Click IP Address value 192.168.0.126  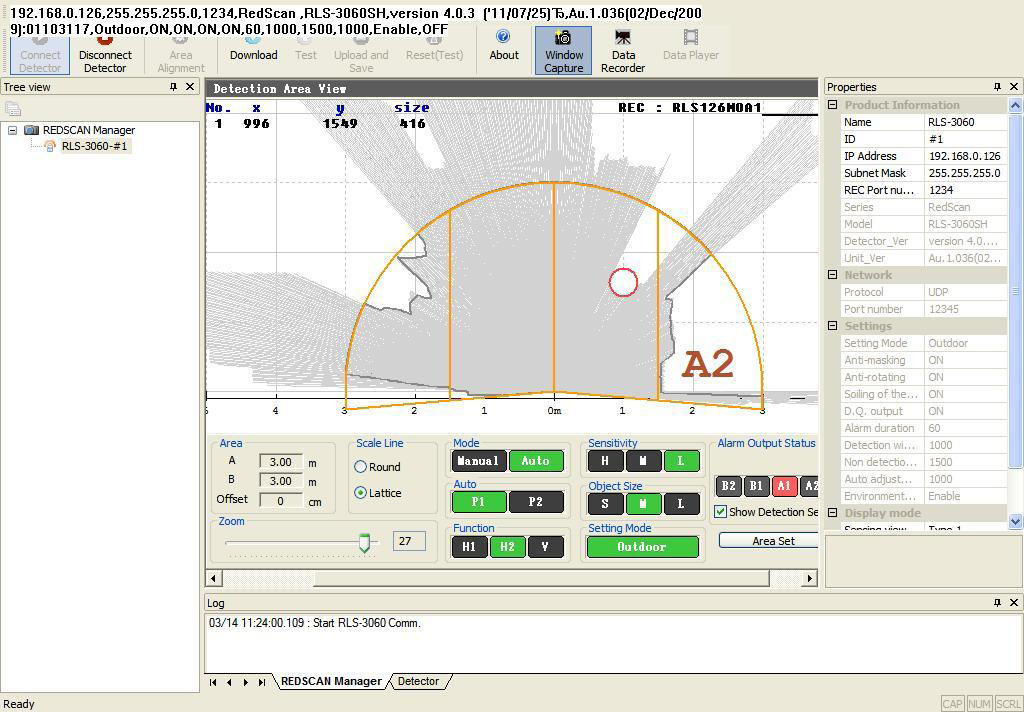(x=965, y=156)
